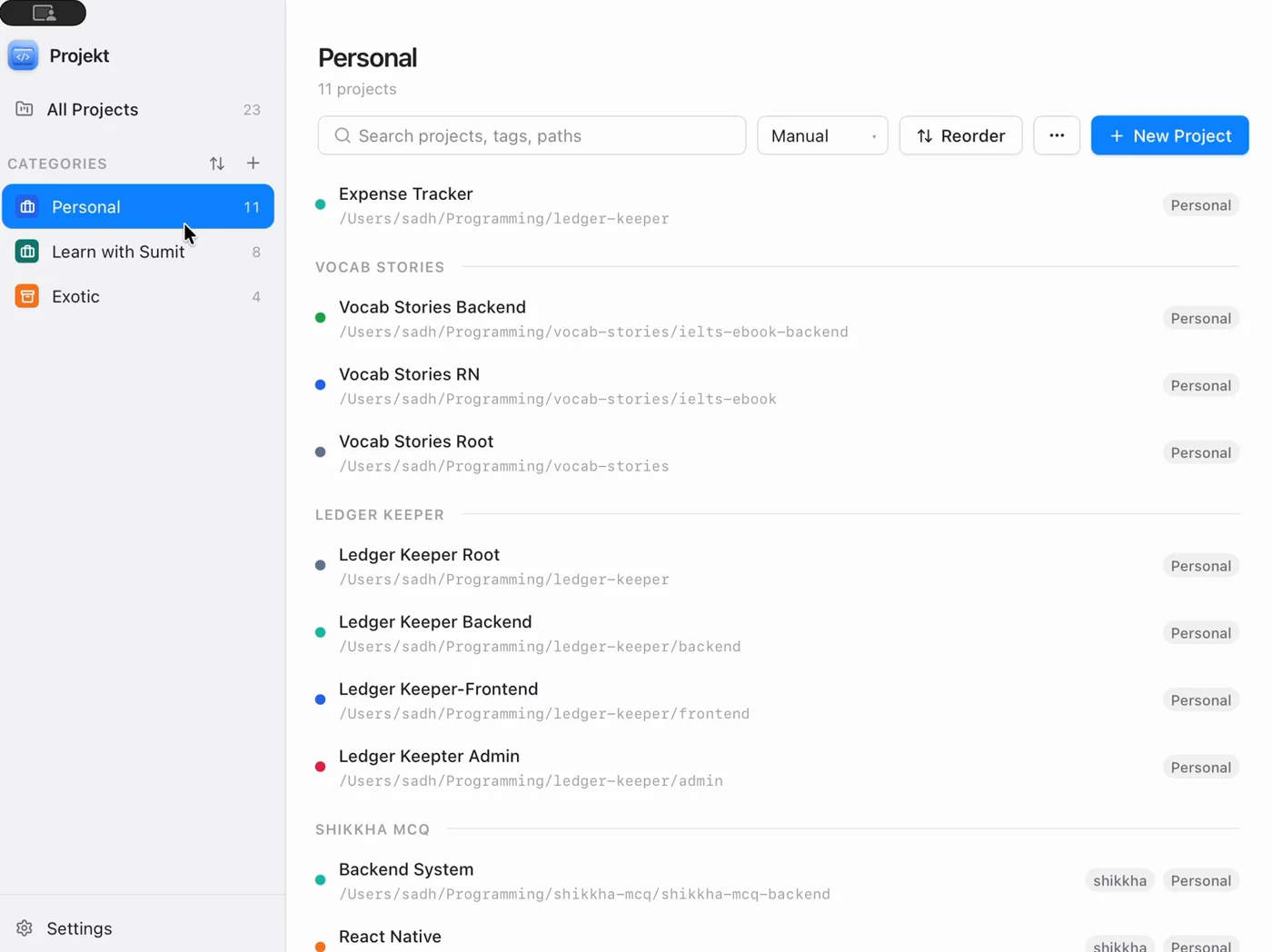This screenshot has height=952, width=1272.
Task: Open the Ledger Keepter Admin project
Action: click(x=777, y=768)
